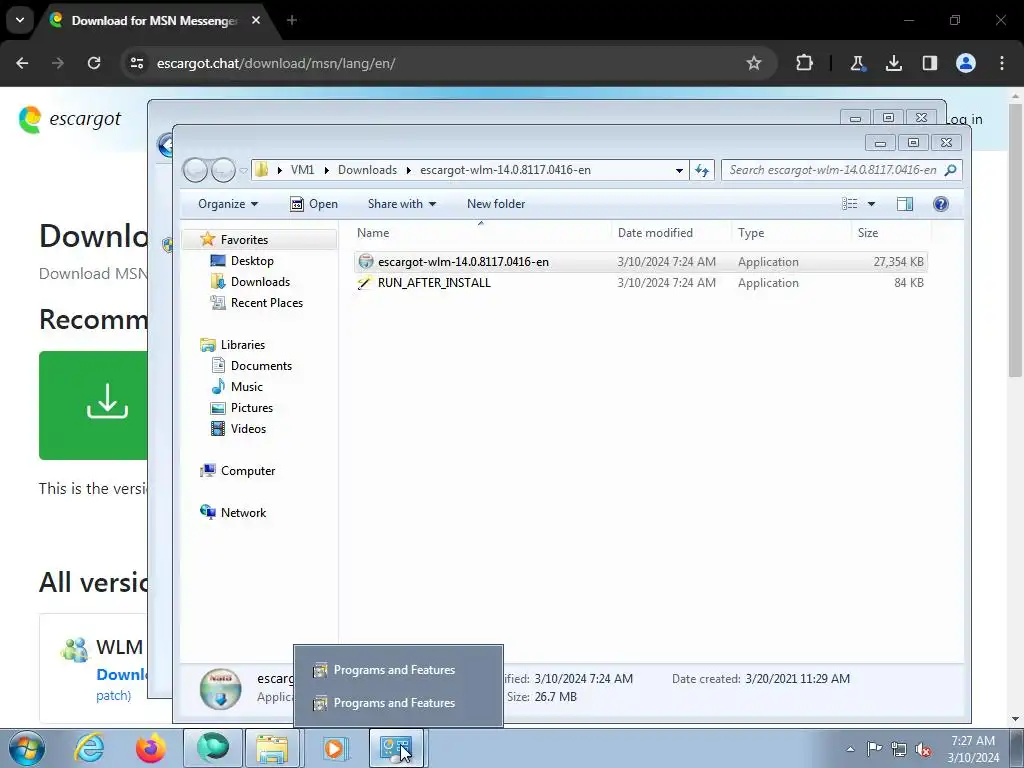
Task: Open Downloads in Favorites sidebar
Action: tap(260, 281)
